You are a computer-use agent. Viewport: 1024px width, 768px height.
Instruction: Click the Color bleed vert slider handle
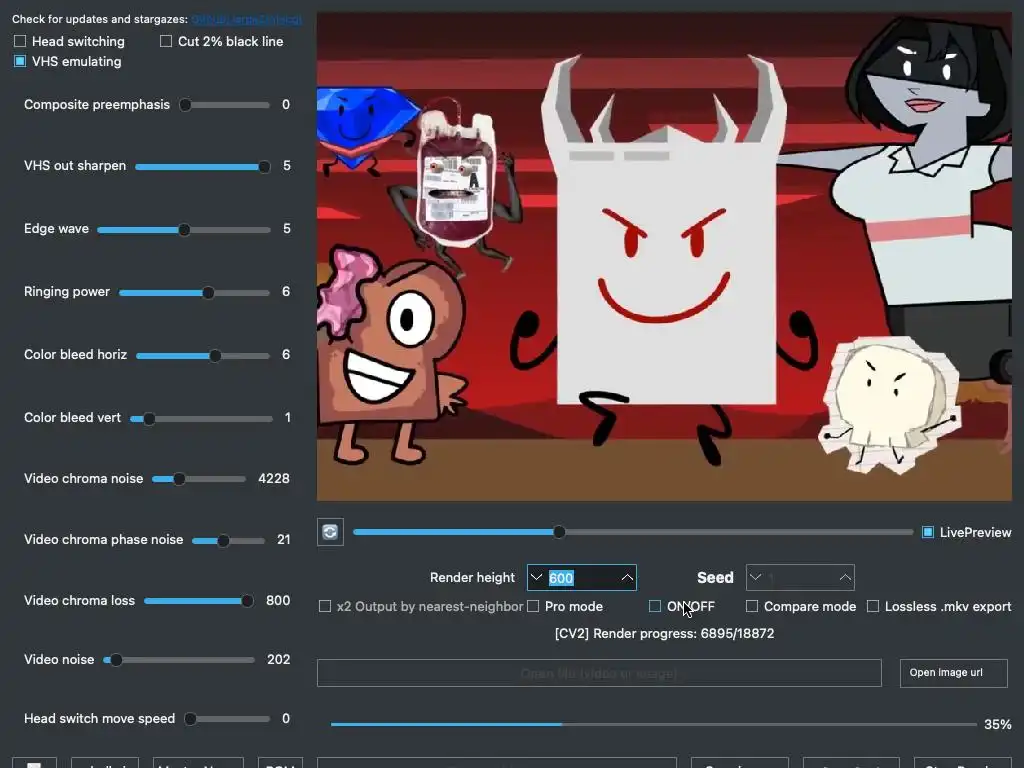tap(149, 419)
